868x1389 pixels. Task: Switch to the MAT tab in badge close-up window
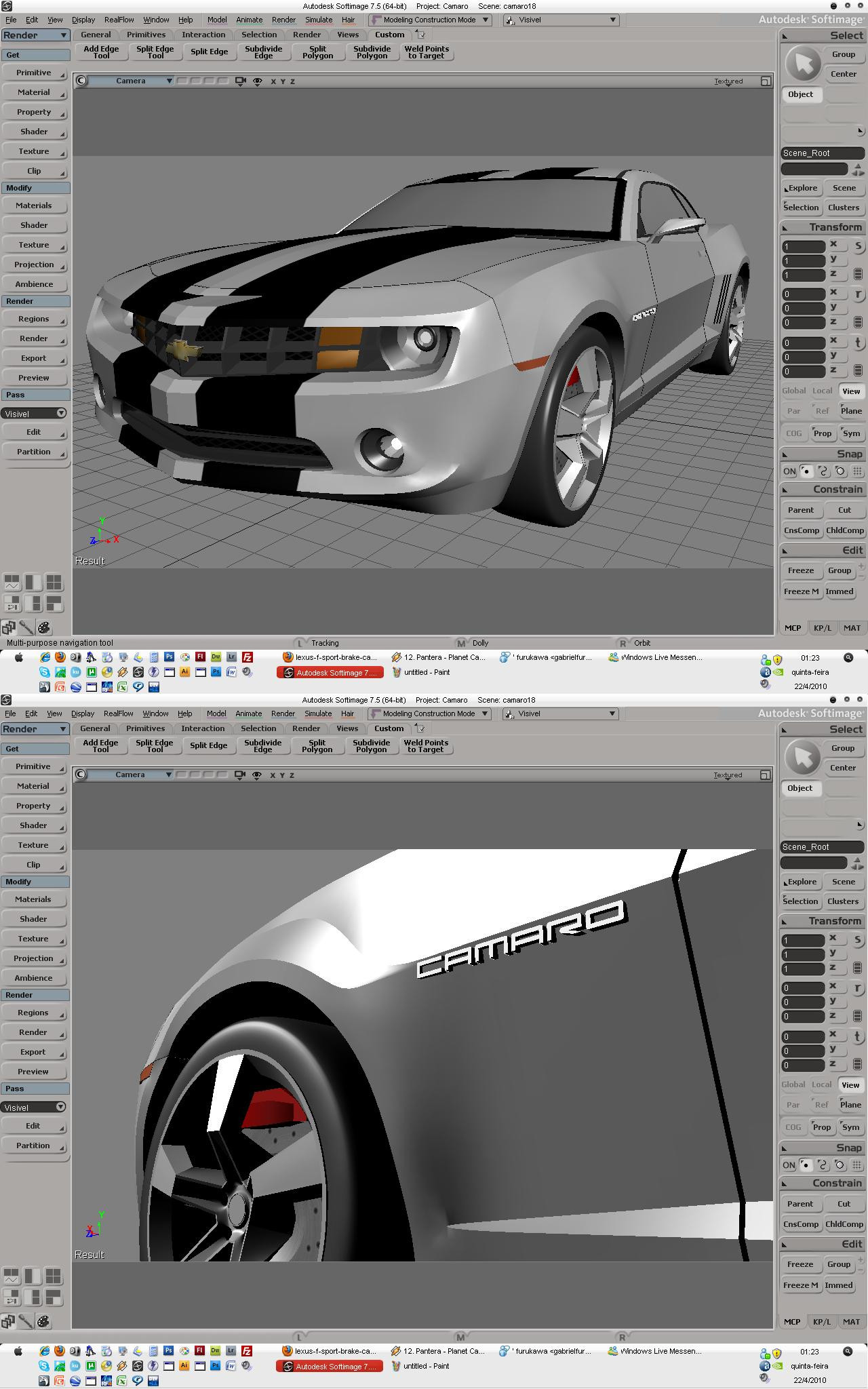(x=851, y=1321)
